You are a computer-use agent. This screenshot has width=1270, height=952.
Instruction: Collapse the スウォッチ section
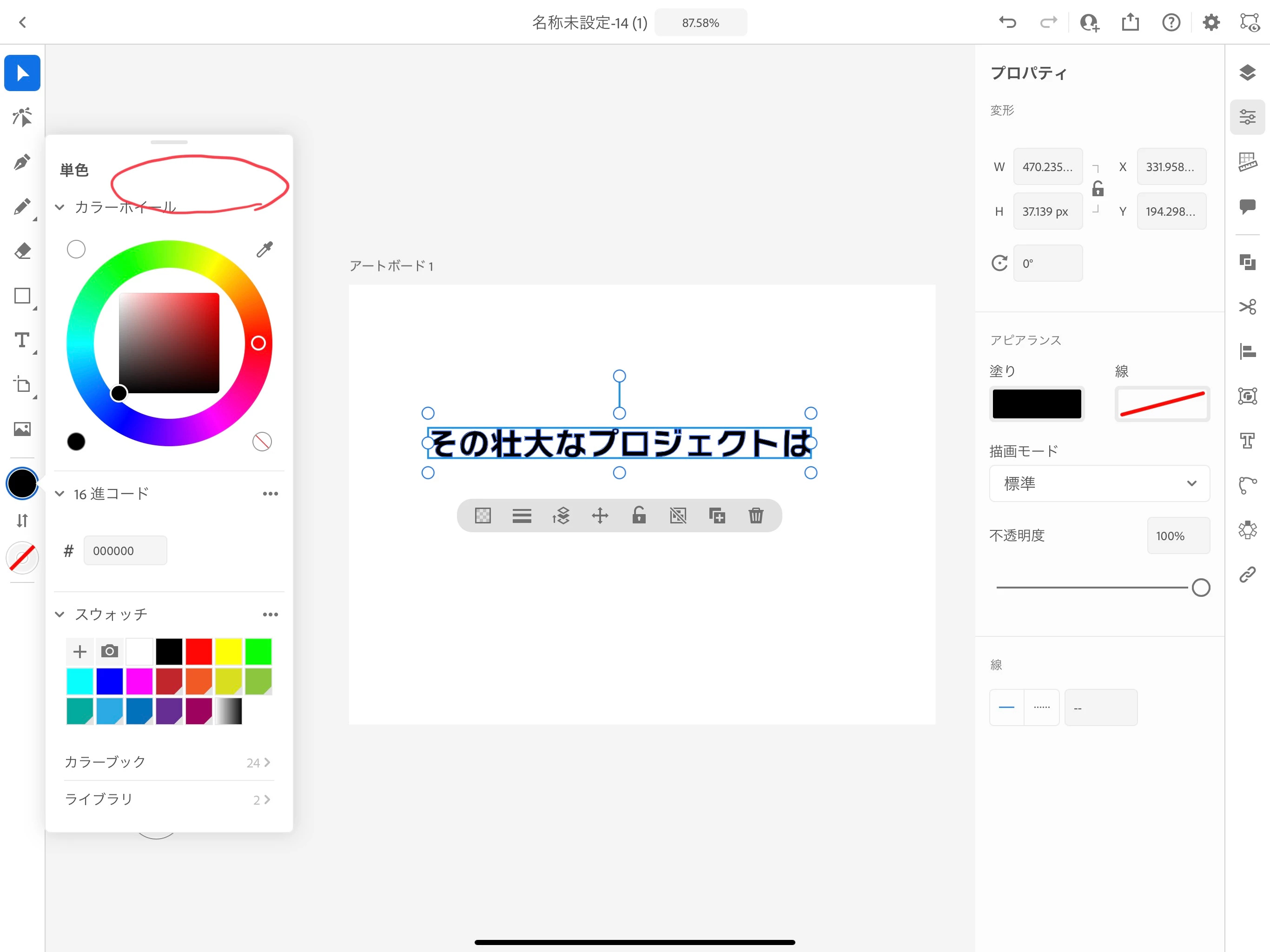tap(60, 615)
